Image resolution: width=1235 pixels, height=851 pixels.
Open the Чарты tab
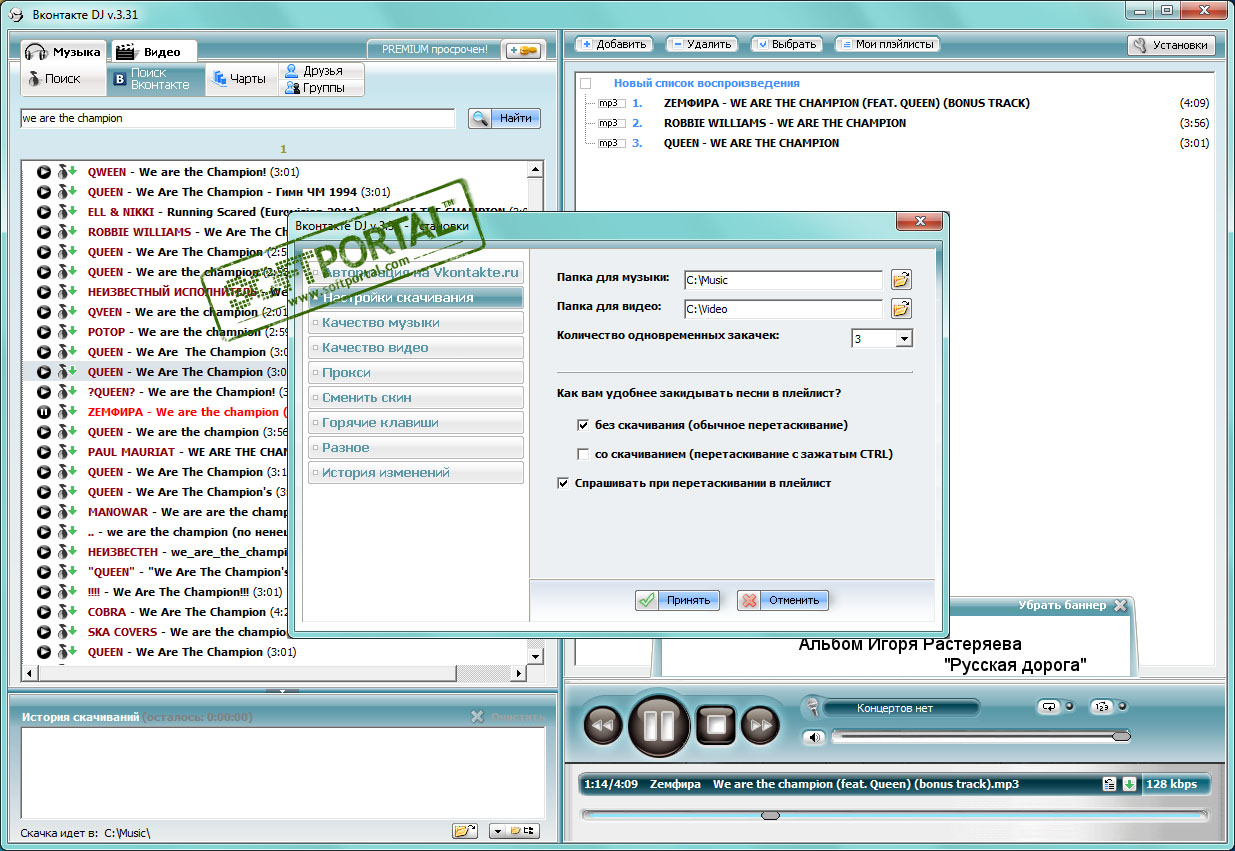pos(240,79)
